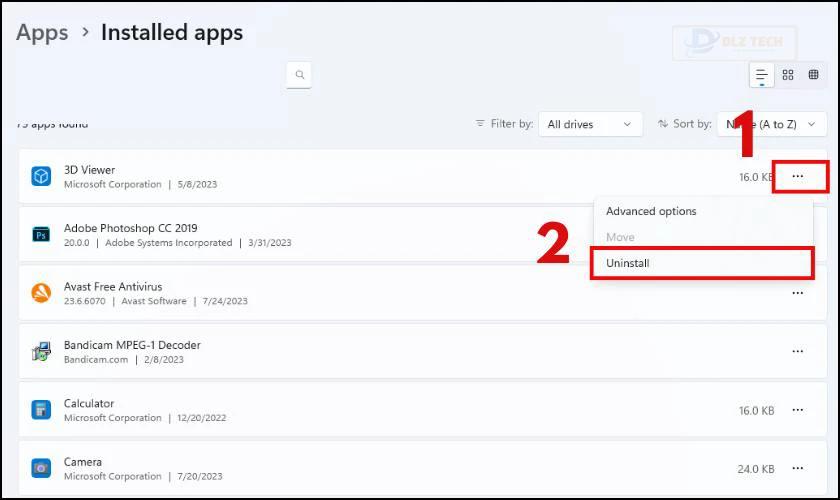Click the 16.0 KB size for Calculator
Viewport: 840px width, 500px height.
tap(756, 411)
